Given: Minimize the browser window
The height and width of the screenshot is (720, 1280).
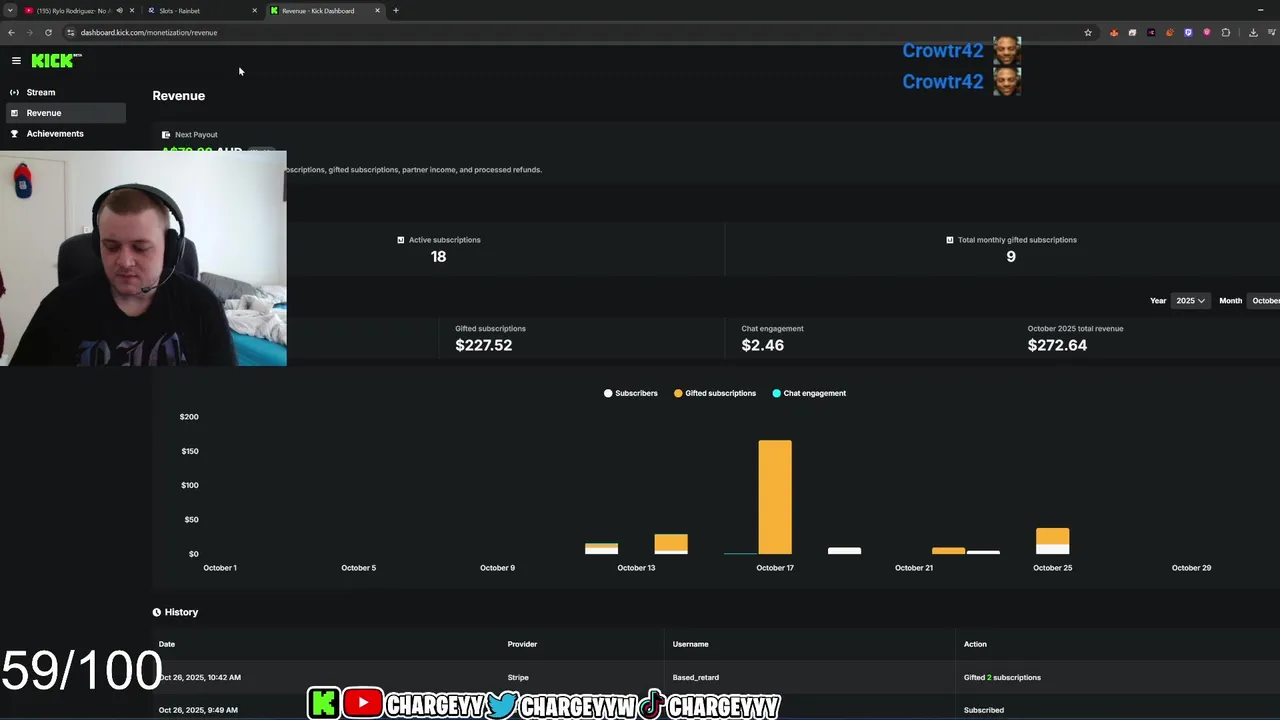Looking at the screenshot, I should click(x=1260, y=10).
